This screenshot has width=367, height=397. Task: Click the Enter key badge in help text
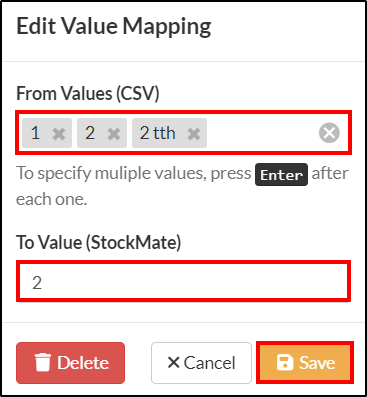(281, 174)
